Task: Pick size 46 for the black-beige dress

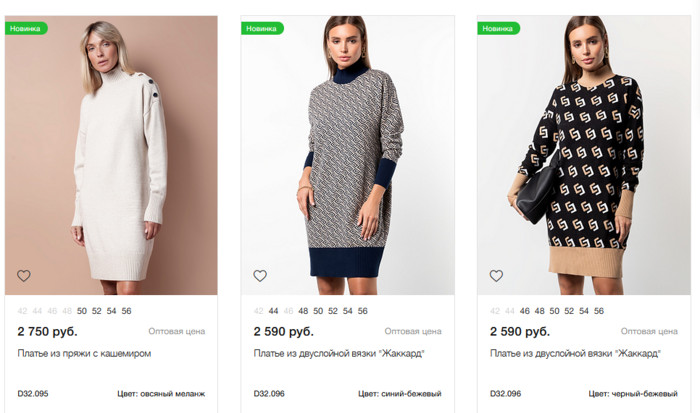Action: click(525, 311)
